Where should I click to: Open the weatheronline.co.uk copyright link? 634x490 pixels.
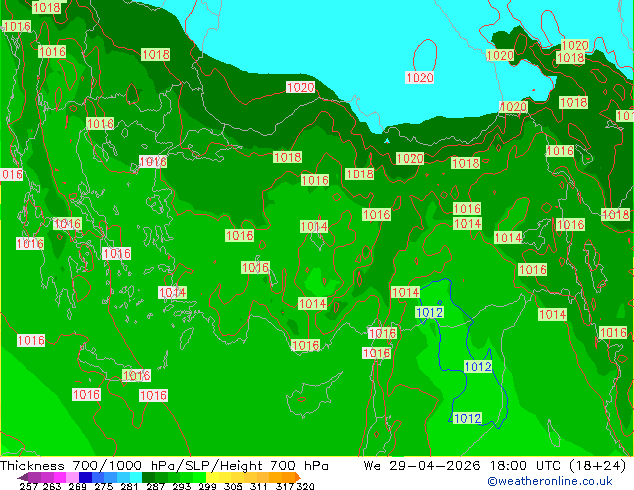pos(550,481)
